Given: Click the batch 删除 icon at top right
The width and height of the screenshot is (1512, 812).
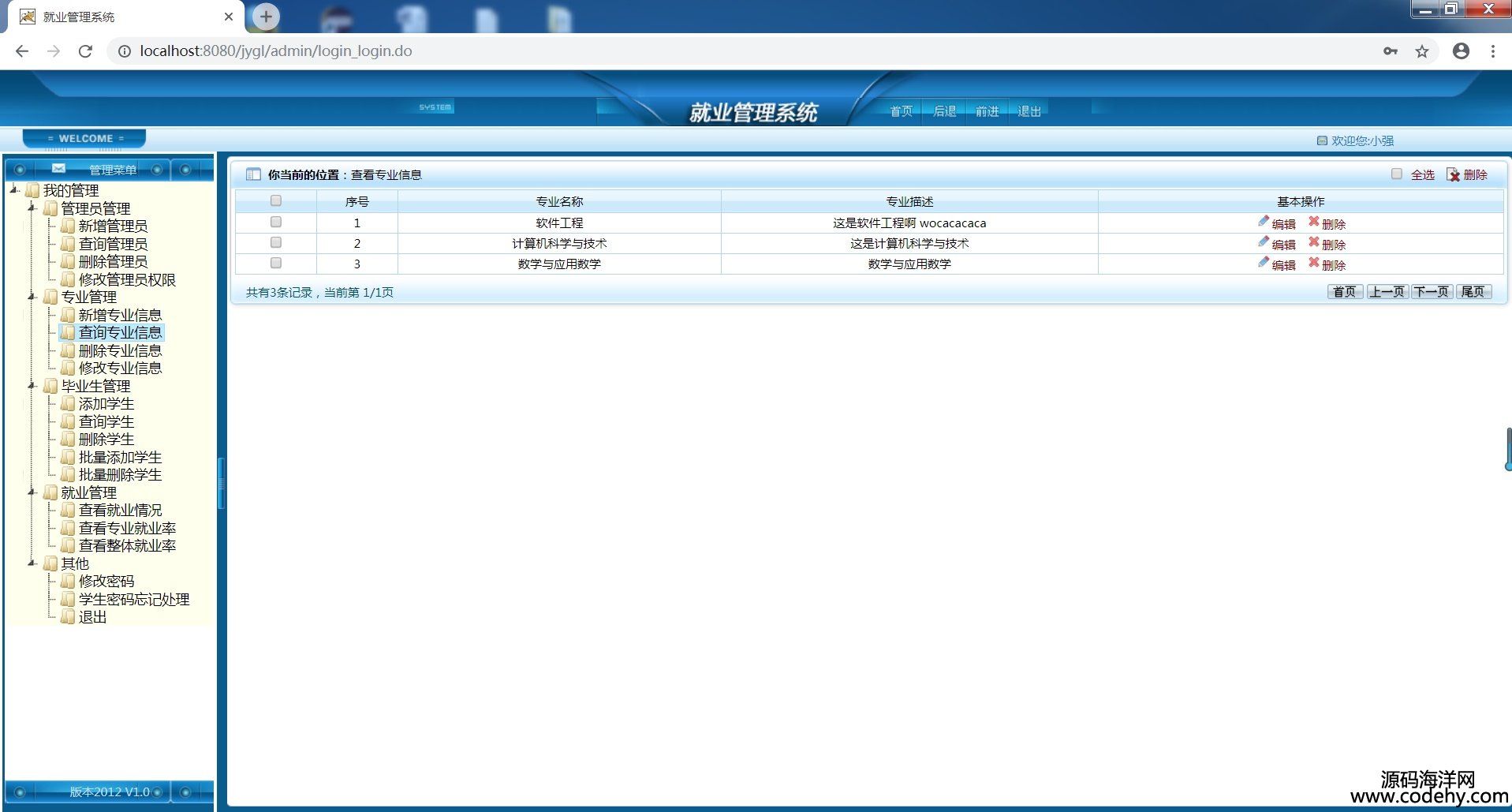Looking at the screenshot, I should point(1453,174).
